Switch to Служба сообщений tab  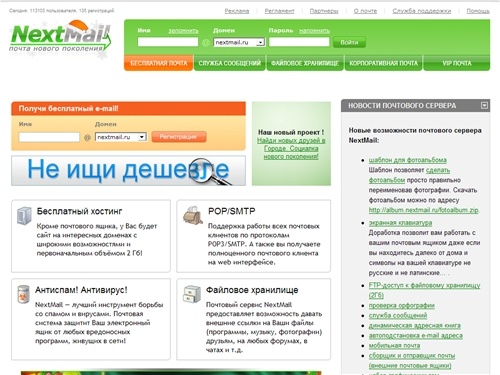tap(230, 63)
